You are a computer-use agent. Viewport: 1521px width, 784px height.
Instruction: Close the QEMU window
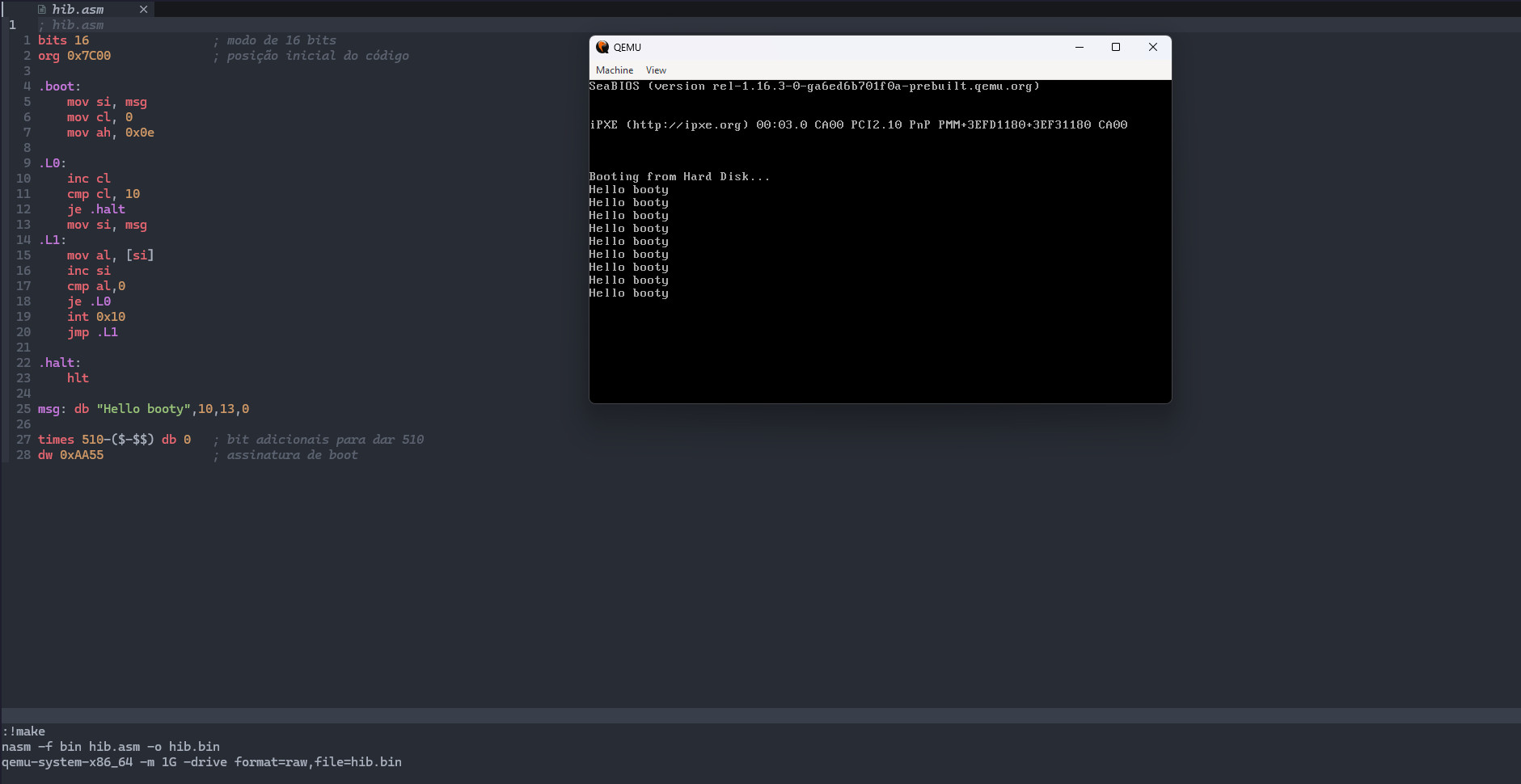click(1153, 47)
